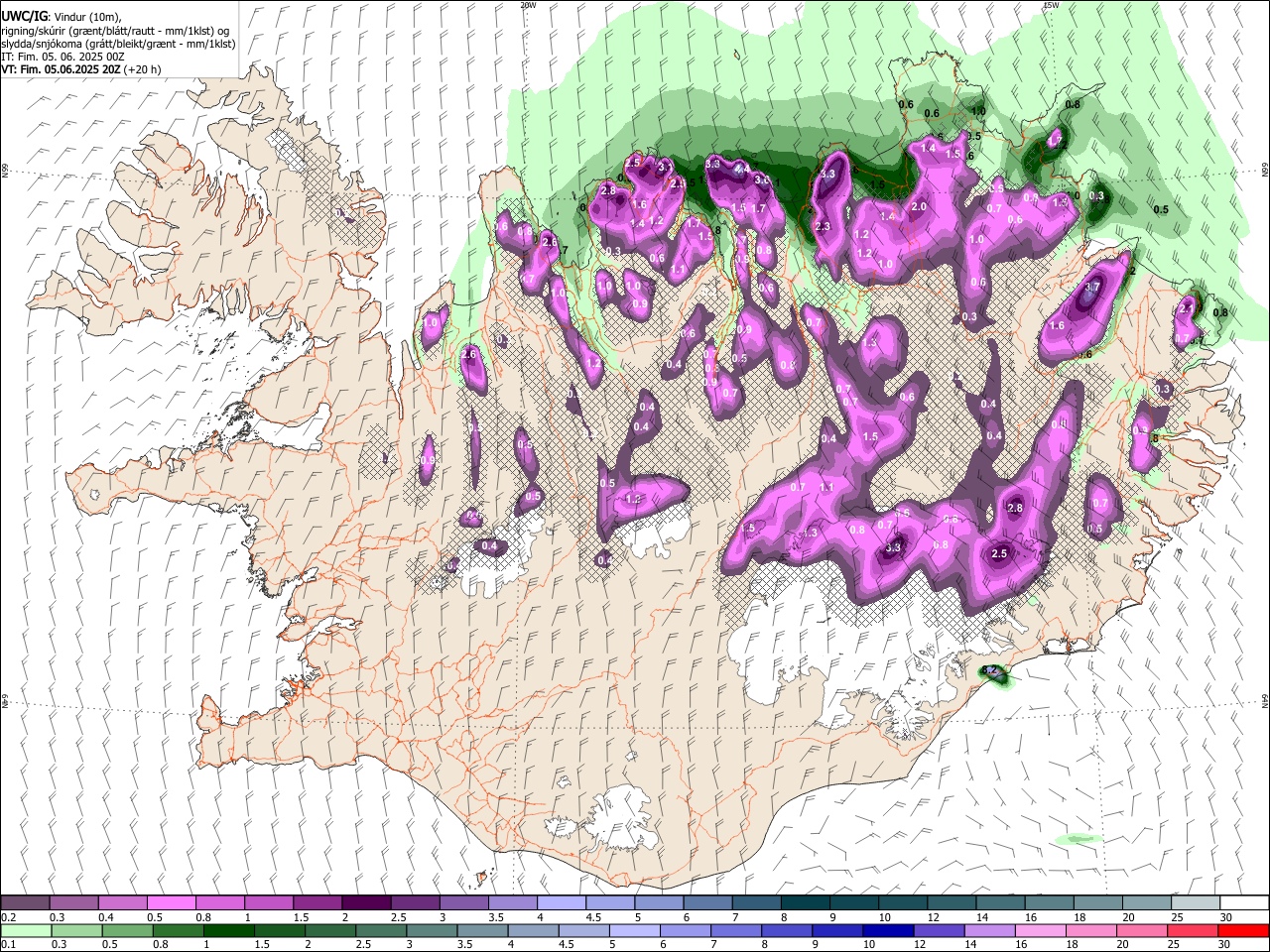This screenshot has width=1270, height=952.
Task: Click the 'VT: Fim. 05.06.2025 20Z (+20 h)' line
Action: click(80, 69)
